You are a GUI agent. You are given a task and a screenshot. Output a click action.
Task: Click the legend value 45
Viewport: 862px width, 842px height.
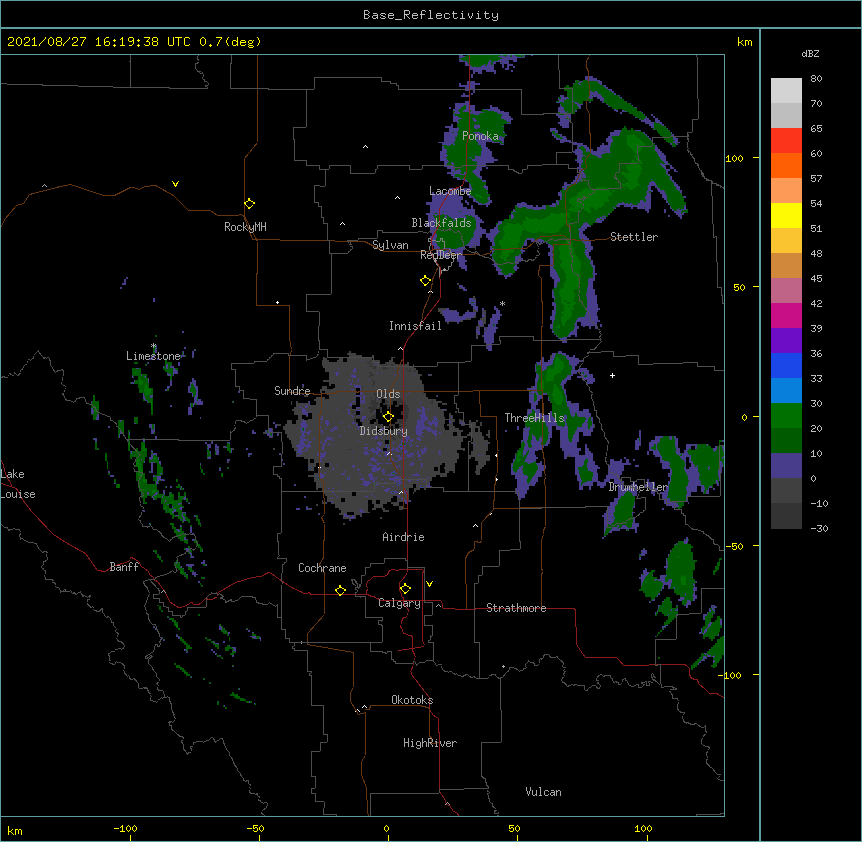pos(816,279)
